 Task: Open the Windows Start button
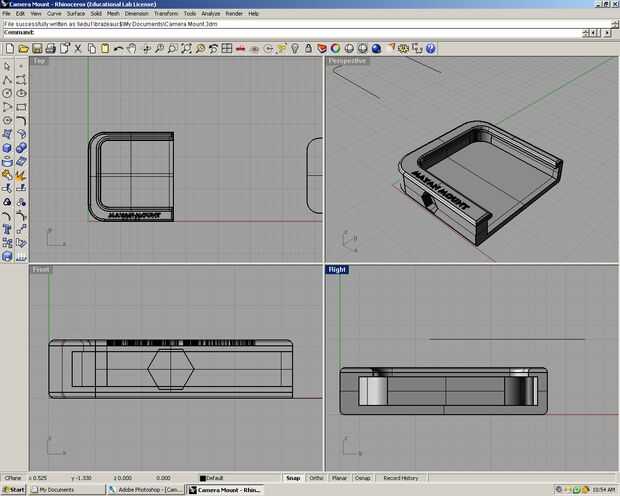click(13, 490)
